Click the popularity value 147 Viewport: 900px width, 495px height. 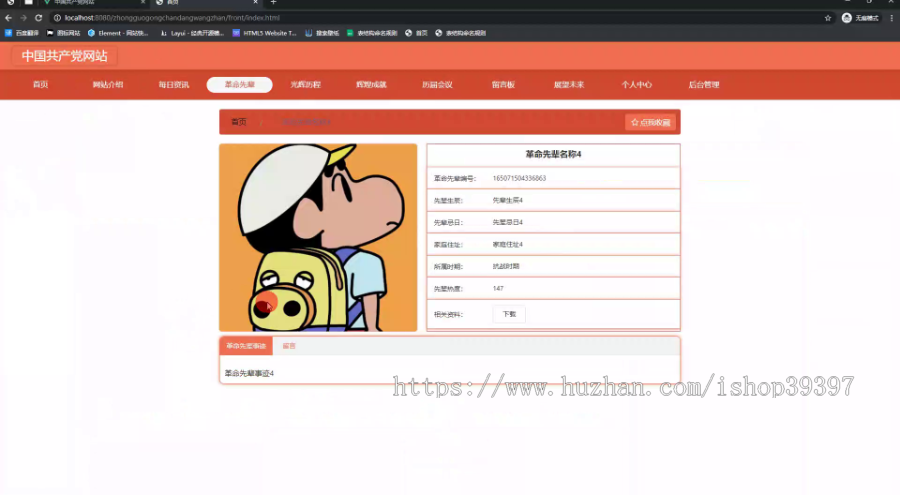click(x=498, y=288)
